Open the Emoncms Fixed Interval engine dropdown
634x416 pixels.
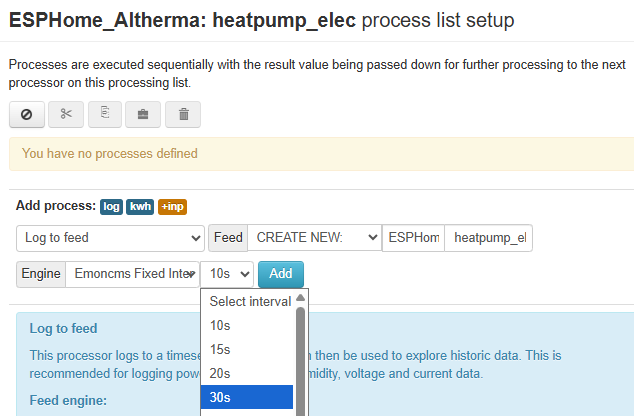132,274
